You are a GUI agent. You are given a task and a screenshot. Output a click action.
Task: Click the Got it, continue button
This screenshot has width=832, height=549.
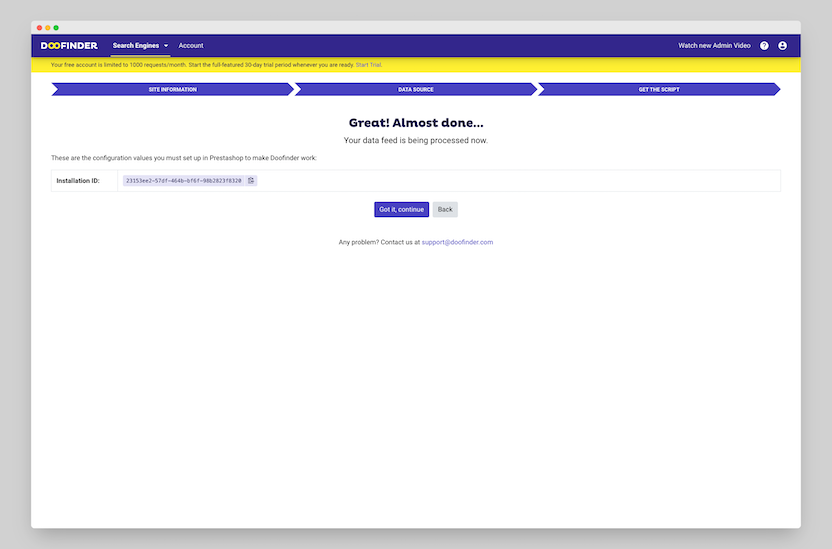[x=401, y=210]
